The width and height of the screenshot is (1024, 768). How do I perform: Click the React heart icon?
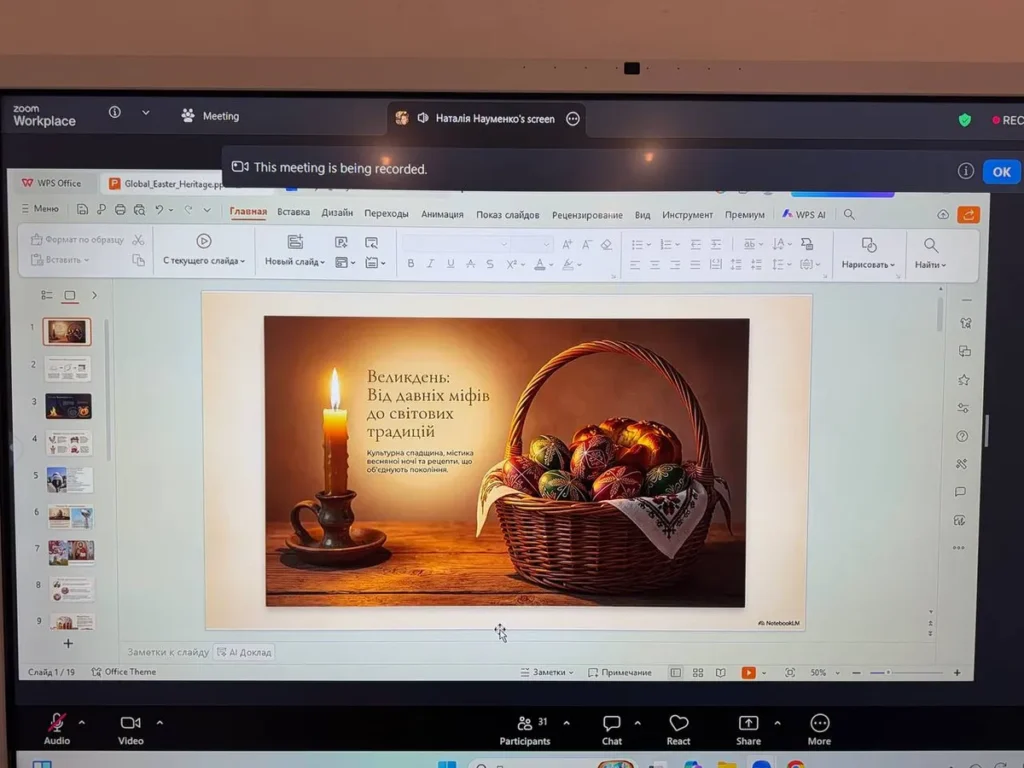[x=678, y=724]
